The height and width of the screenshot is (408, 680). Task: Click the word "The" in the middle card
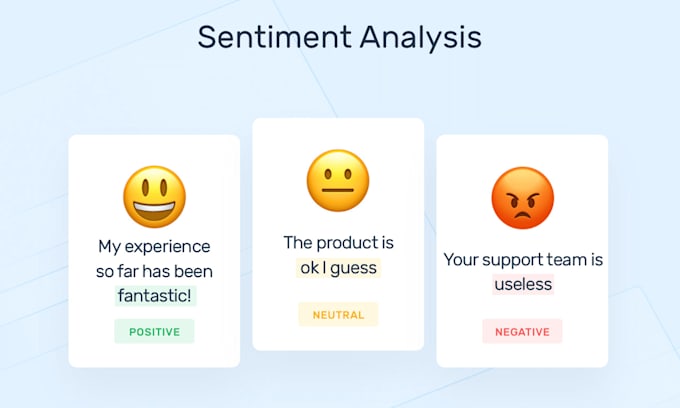[298, 243]
